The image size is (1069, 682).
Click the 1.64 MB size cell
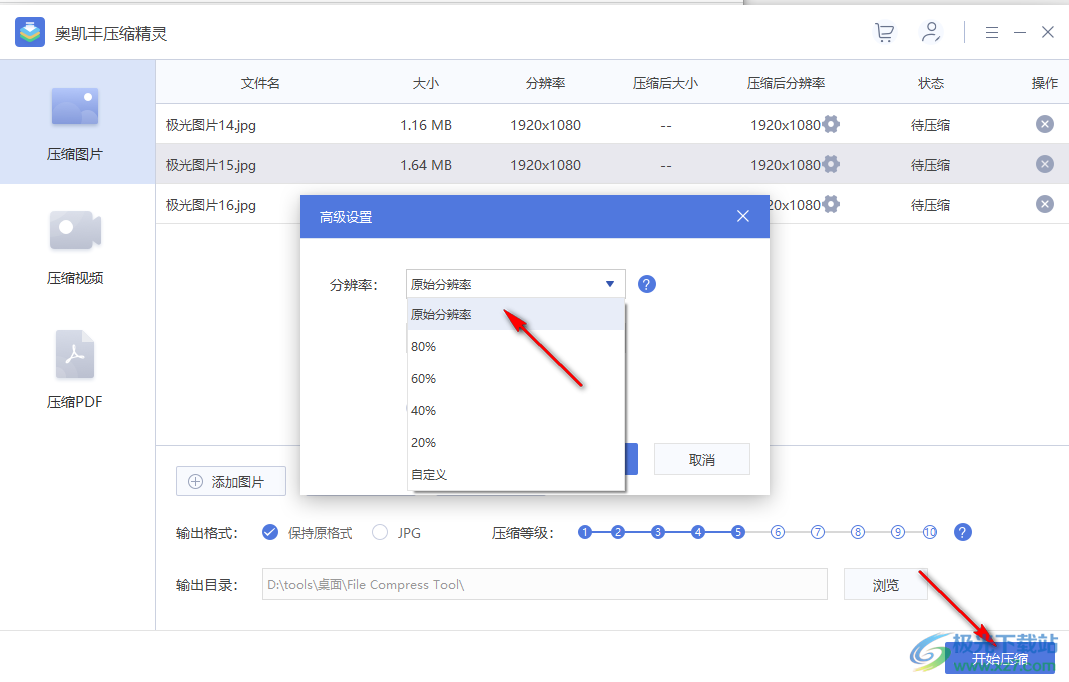click(426, 165)
